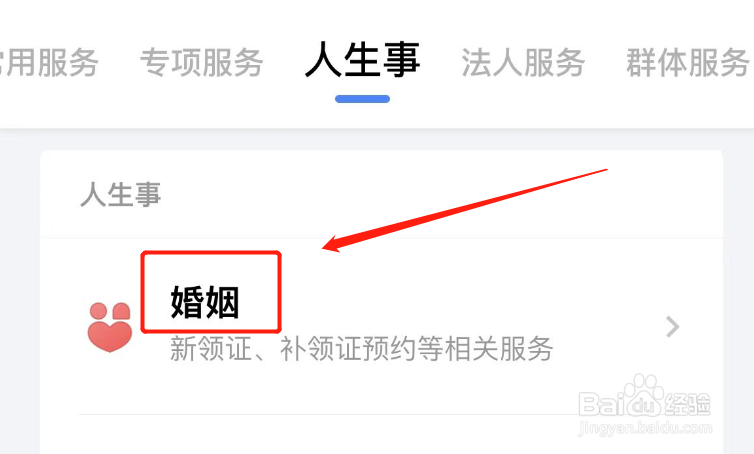Click the 人生事 section heading
This screenshot has height=454, width=754.
point(121,195)
